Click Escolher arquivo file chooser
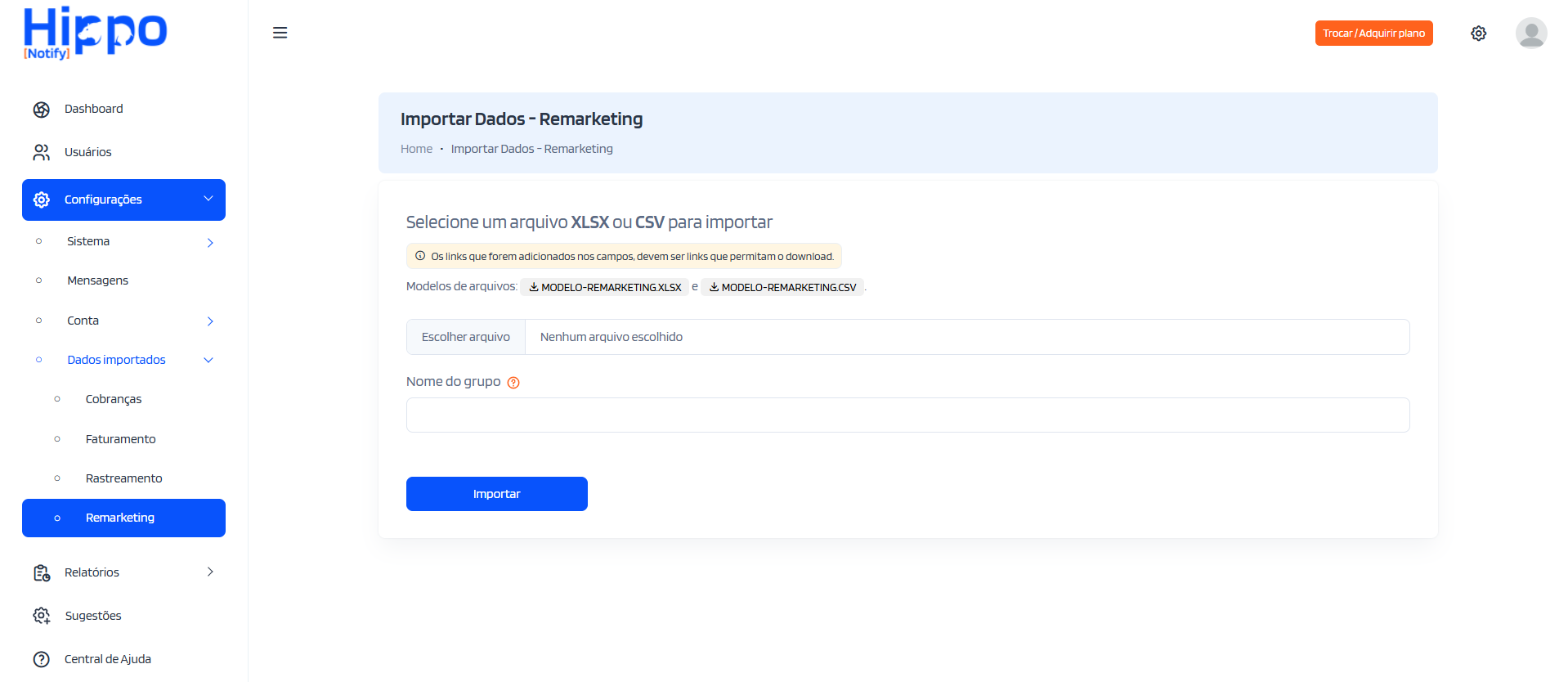Viewport: 1568px width, 682px height. point(466,337)
